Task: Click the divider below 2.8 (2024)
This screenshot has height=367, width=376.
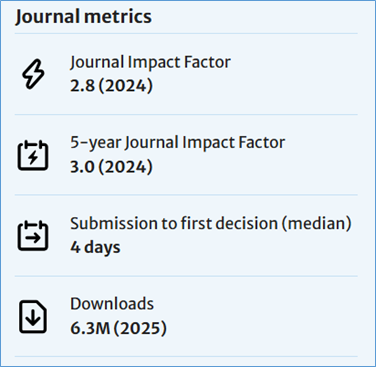Action: (x=186, y=114)
